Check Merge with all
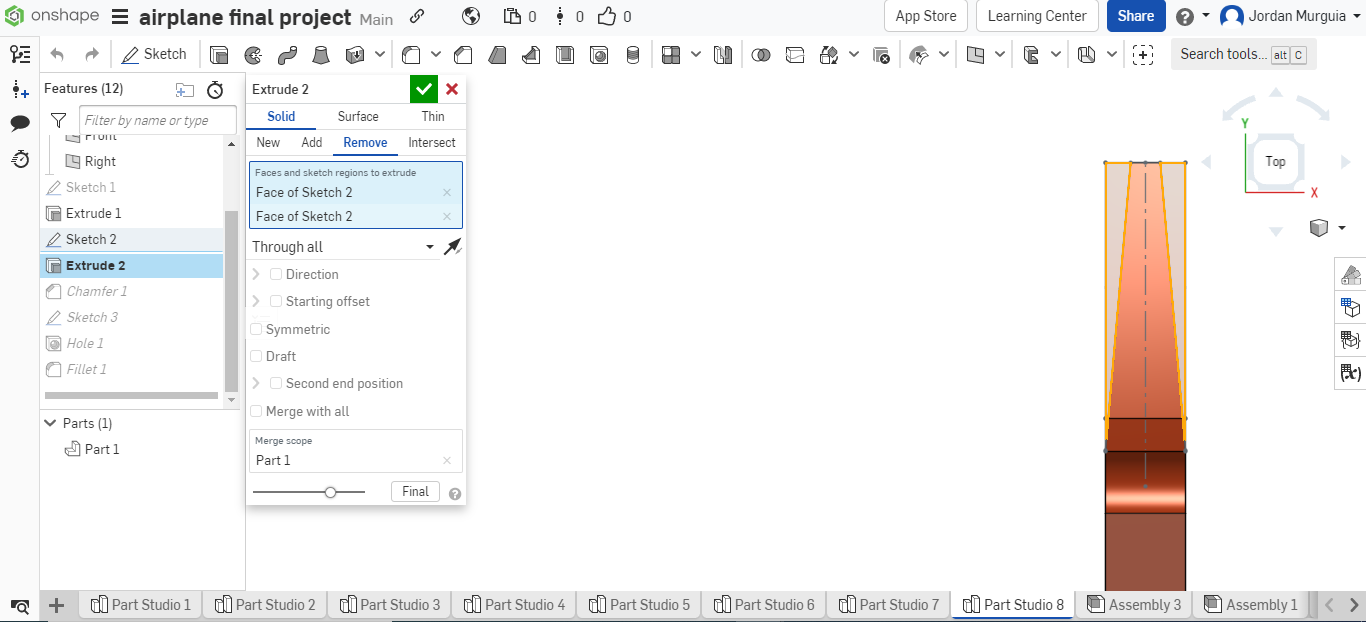 256,411
